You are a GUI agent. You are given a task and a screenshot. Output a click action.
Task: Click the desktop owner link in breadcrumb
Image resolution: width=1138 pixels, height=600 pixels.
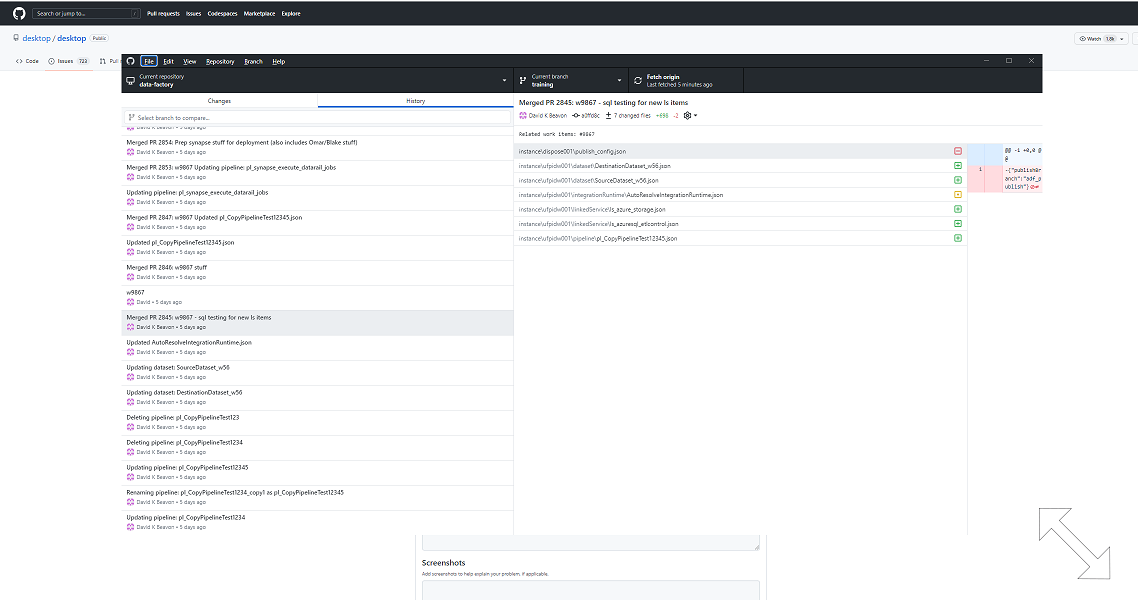tap(36, 38)
